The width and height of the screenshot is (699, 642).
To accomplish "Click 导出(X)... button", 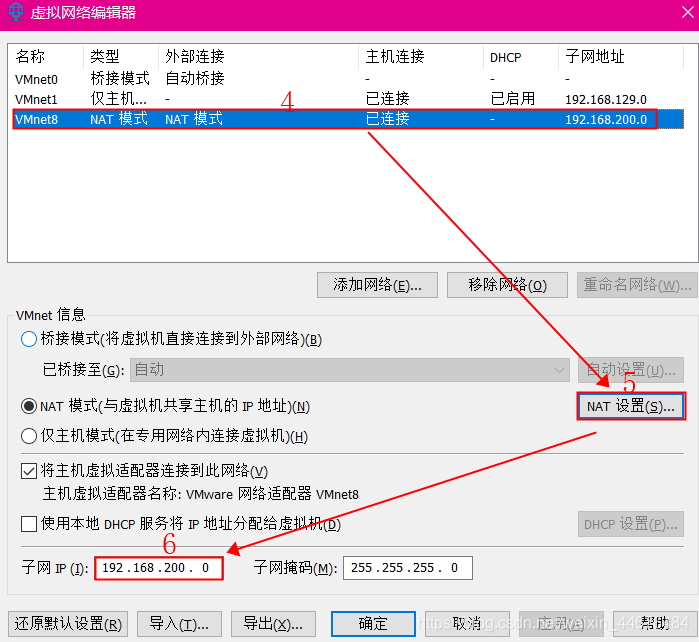I will point(273,624).
